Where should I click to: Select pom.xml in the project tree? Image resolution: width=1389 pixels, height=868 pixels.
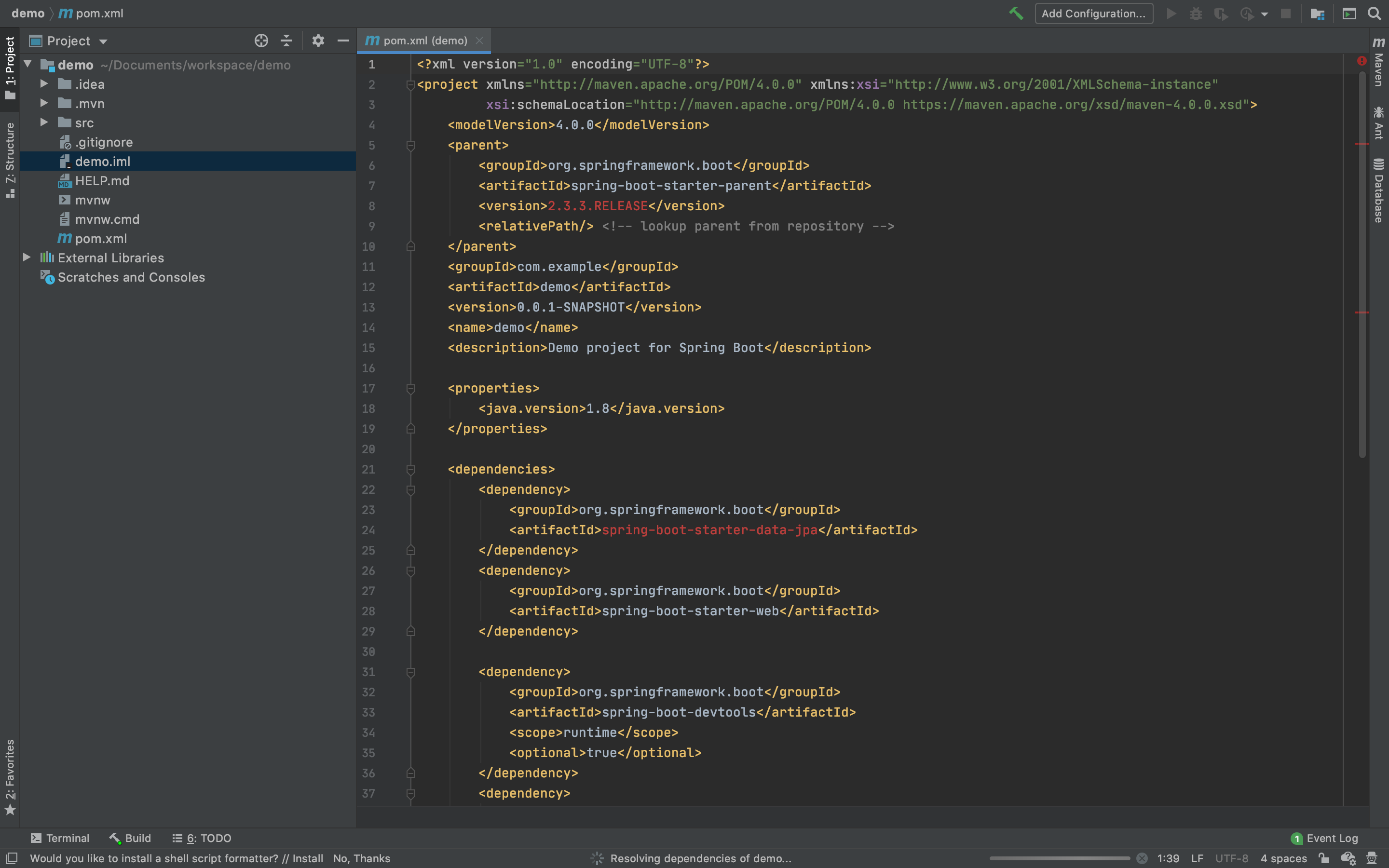coord(100,239)
